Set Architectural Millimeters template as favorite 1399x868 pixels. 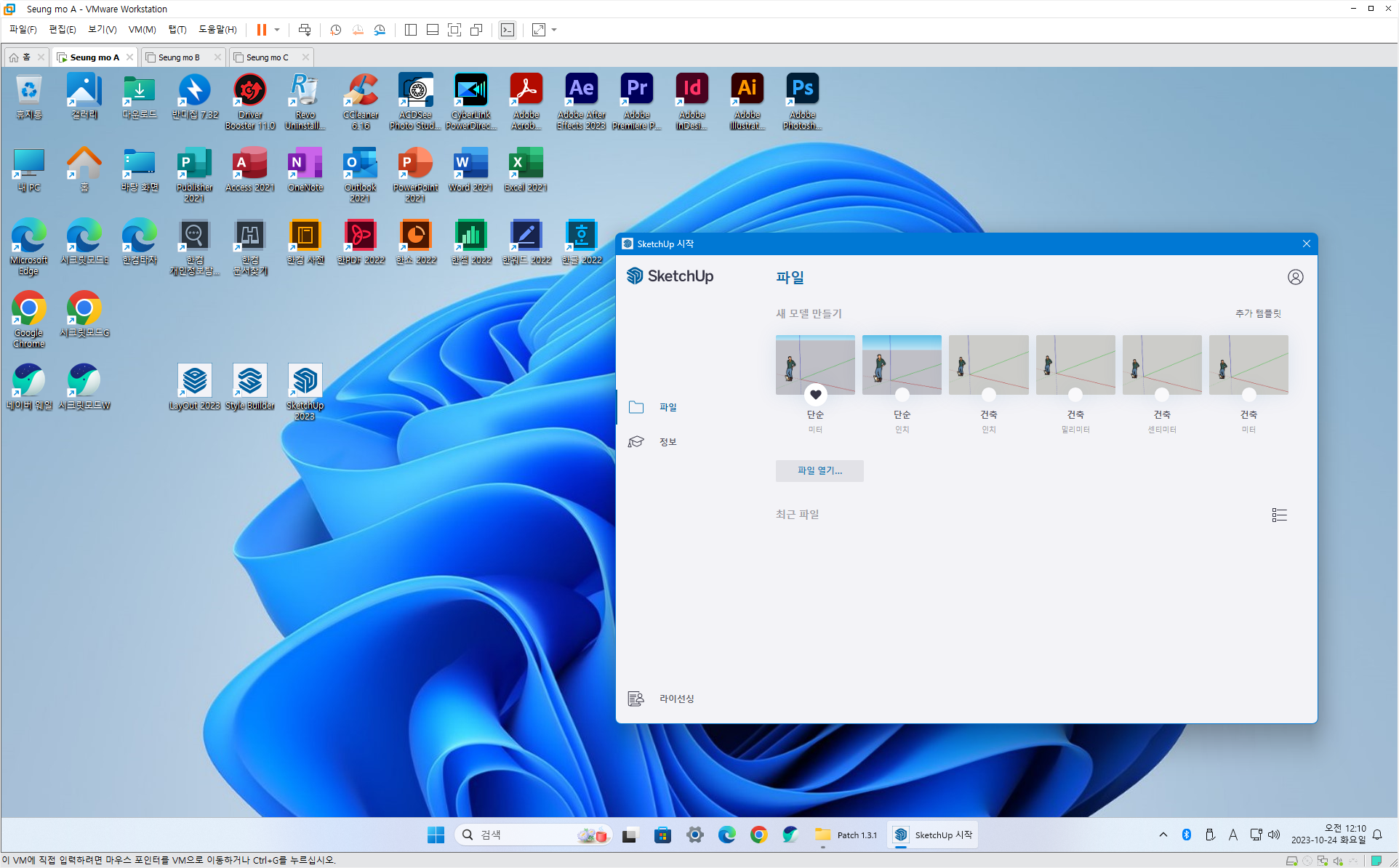[x=1075, y=395]
